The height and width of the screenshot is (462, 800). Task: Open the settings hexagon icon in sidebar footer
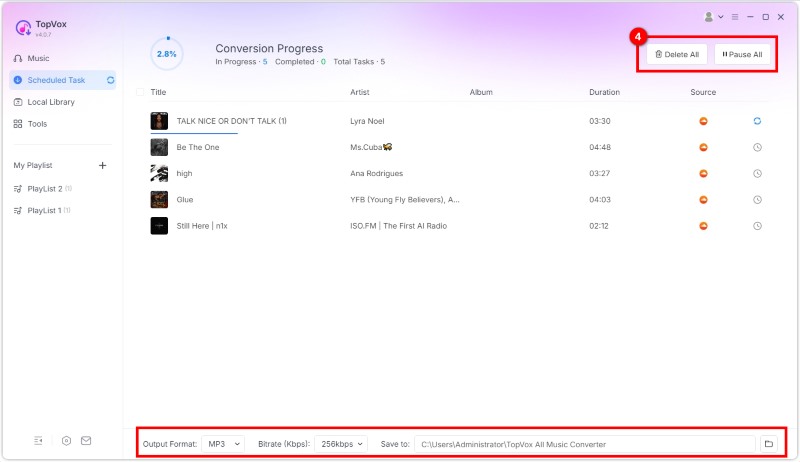tap(66, 440)
